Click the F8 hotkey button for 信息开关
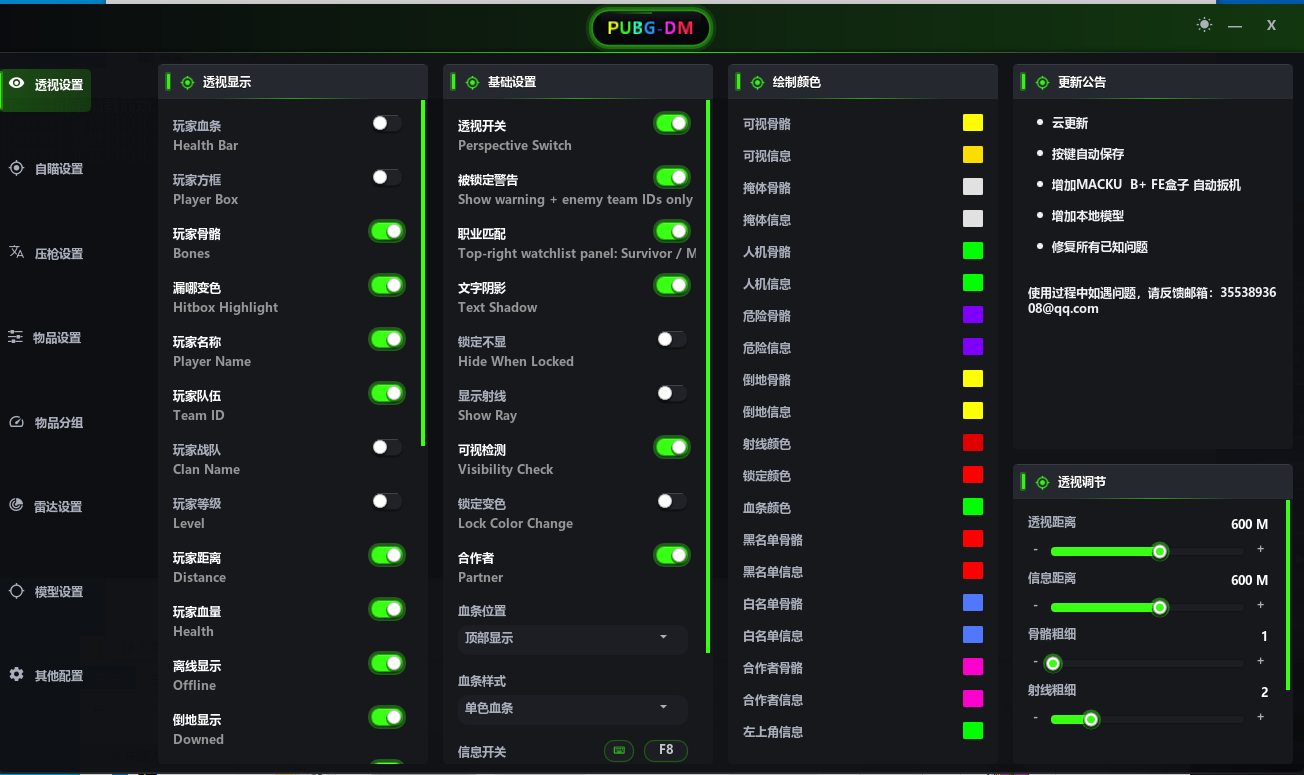This screenshot has width=1304, height=775. (666, 750)
